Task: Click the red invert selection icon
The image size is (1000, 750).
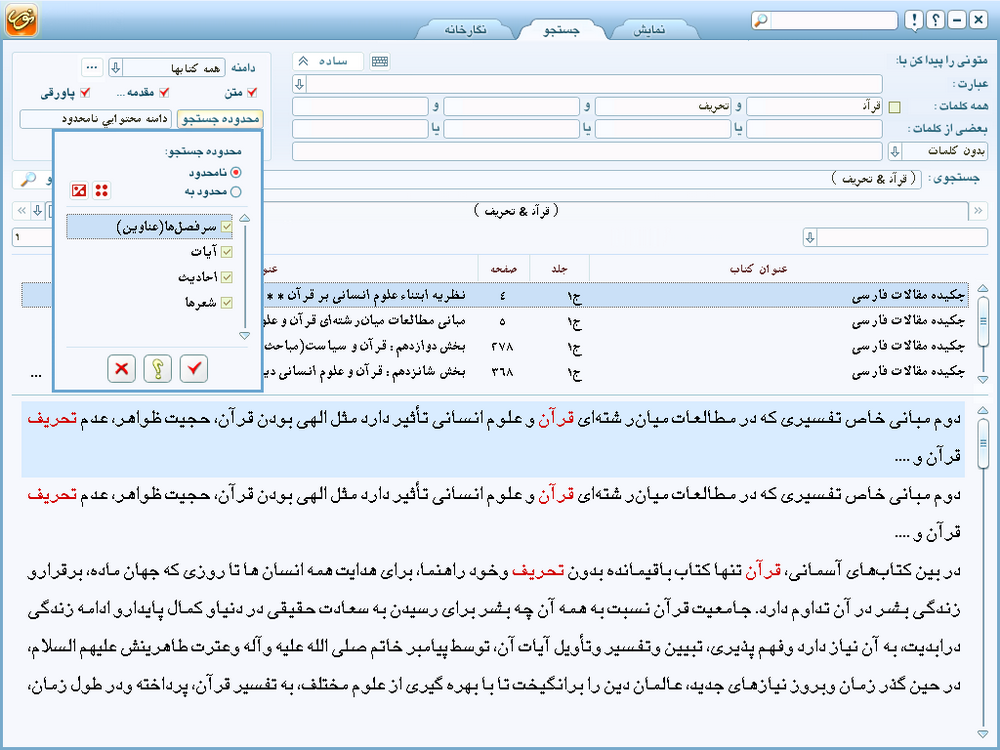Action: [x=79, y=190]
